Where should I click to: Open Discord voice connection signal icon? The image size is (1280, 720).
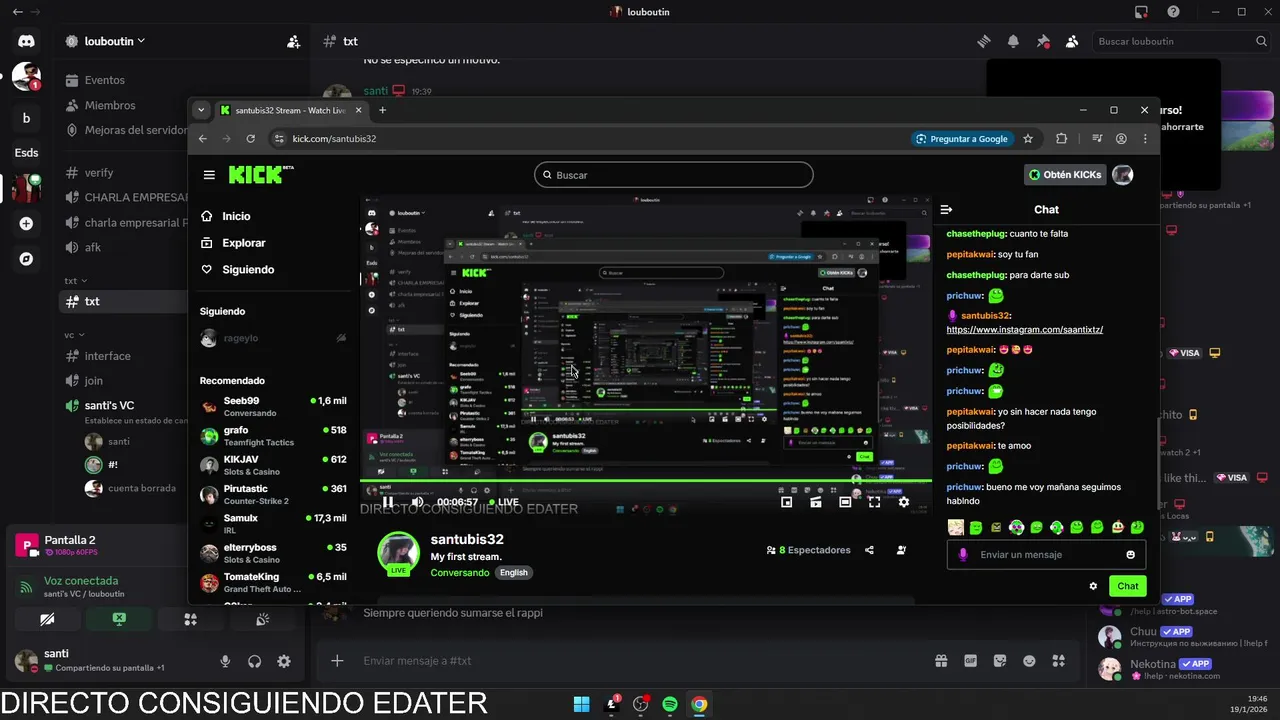26,587
